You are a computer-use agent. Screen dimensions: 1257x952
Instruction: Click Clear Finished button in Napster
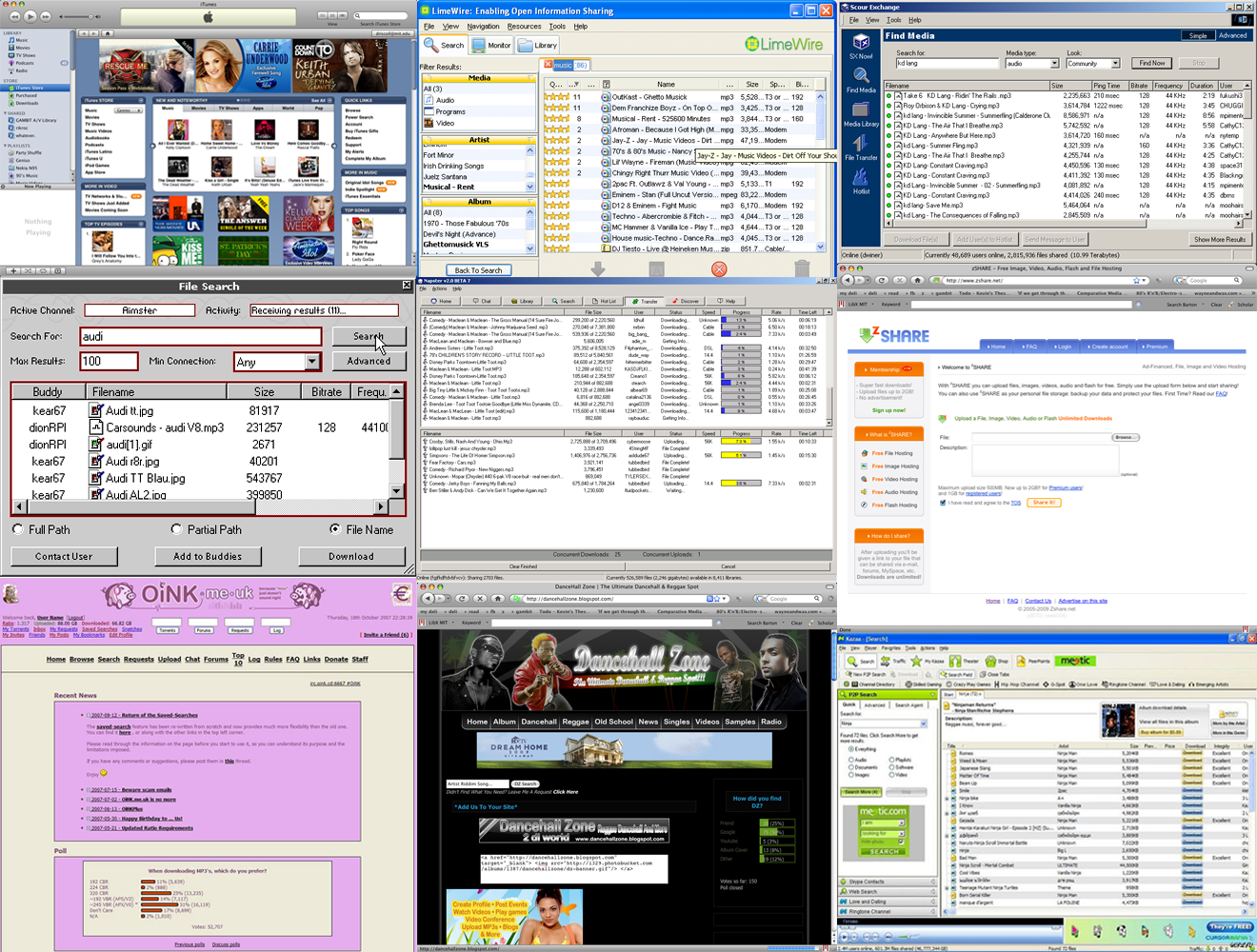click(x=523, y=566)
